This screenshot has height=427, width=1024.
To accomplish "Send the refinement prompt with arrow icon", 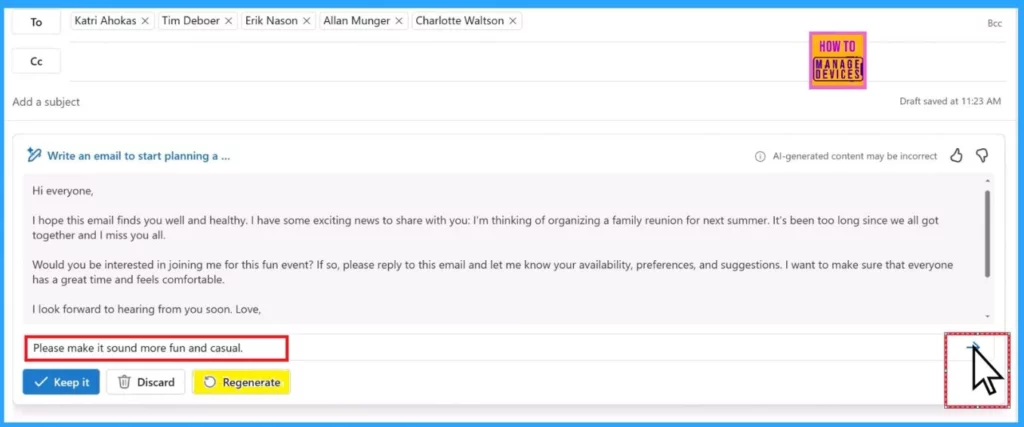I will coord(975,347).
